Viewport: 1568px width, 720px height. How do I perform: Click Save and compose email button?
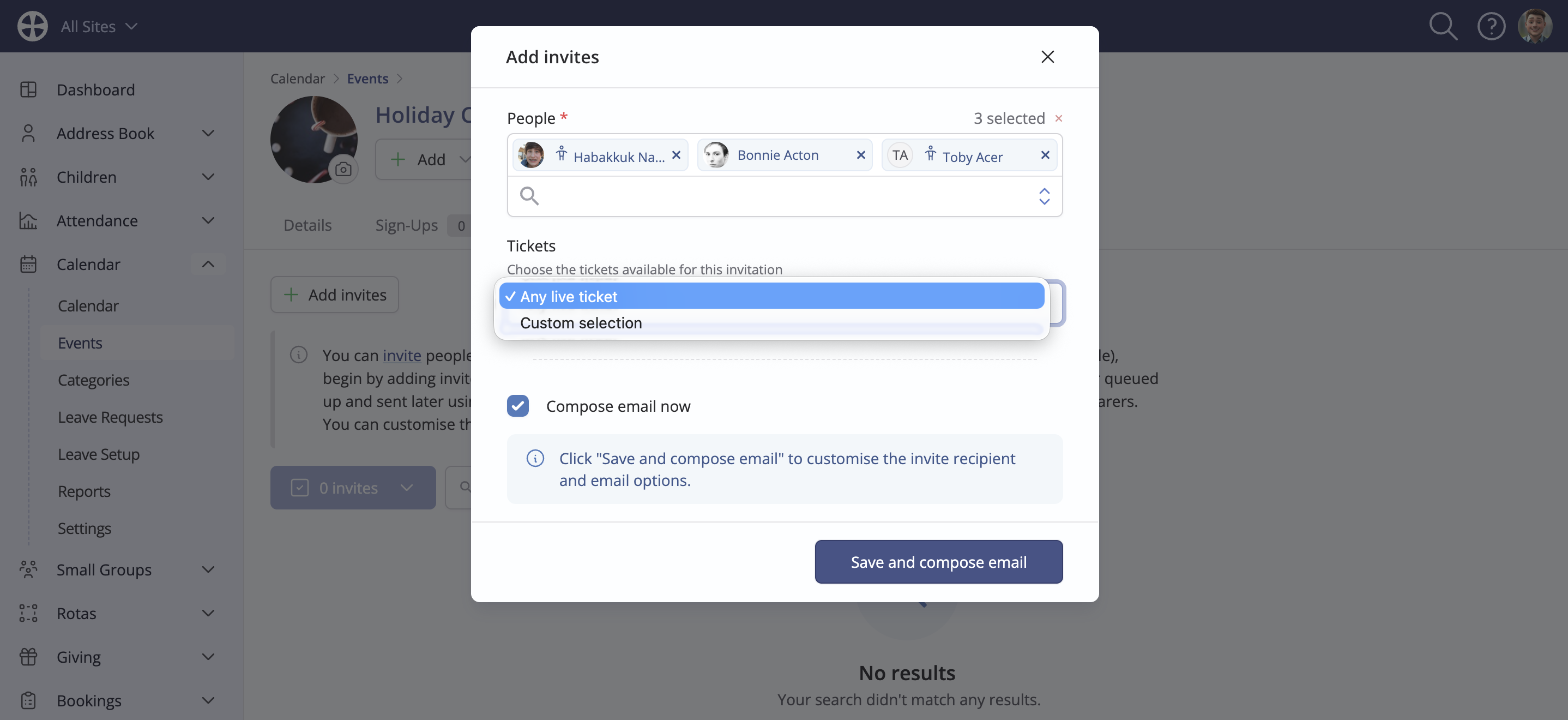939,562
